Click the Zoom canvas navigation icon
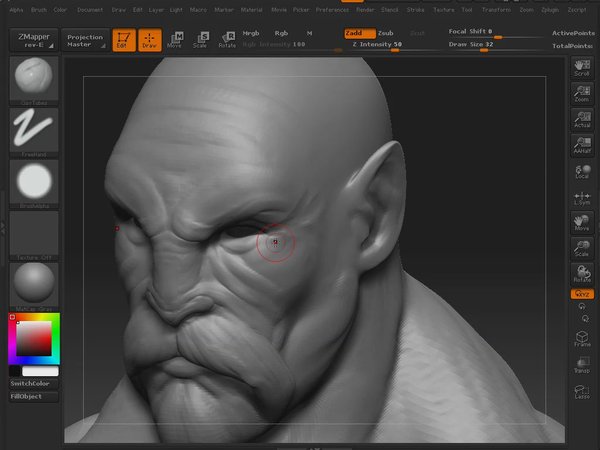Screen dimensions: 600x450 coord(582,93)
